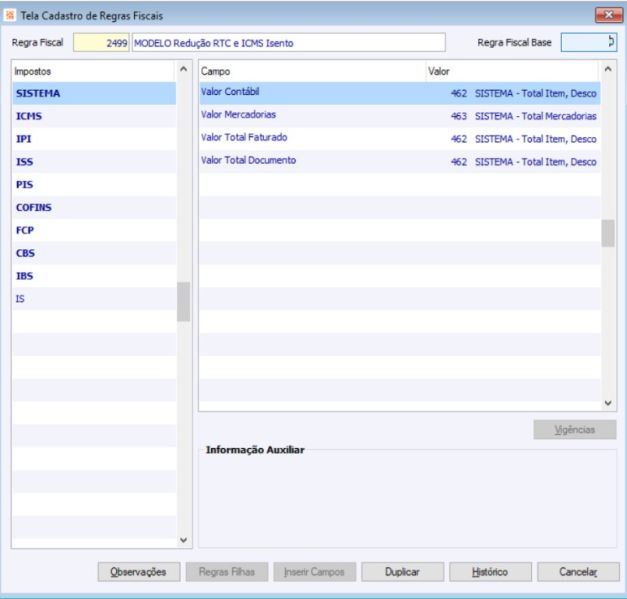Click the Impostos list scrollbar thumb
Image resolution: width=627 pixels, height=599 pixels.
click(184, 301)
